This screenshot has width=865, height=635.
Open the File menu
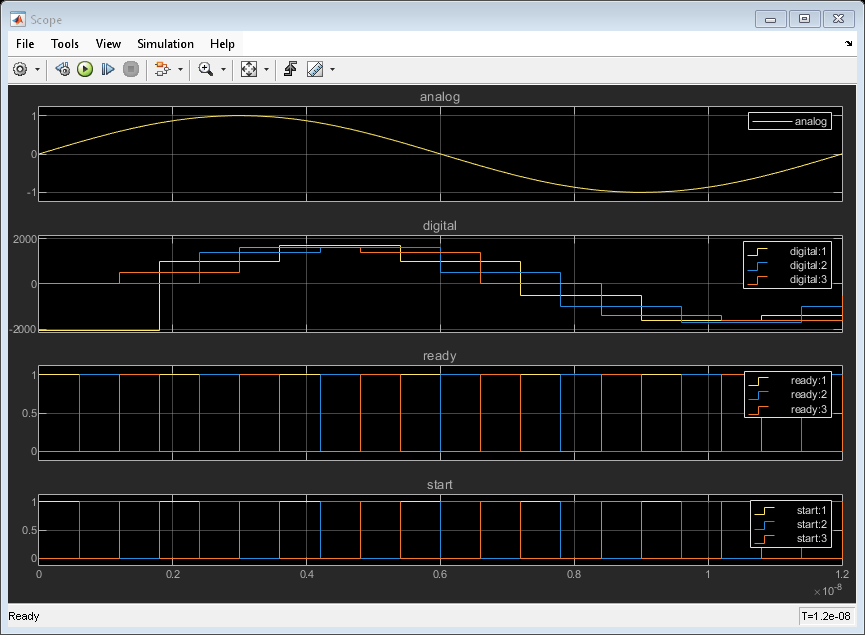click(x=25, y=44)
